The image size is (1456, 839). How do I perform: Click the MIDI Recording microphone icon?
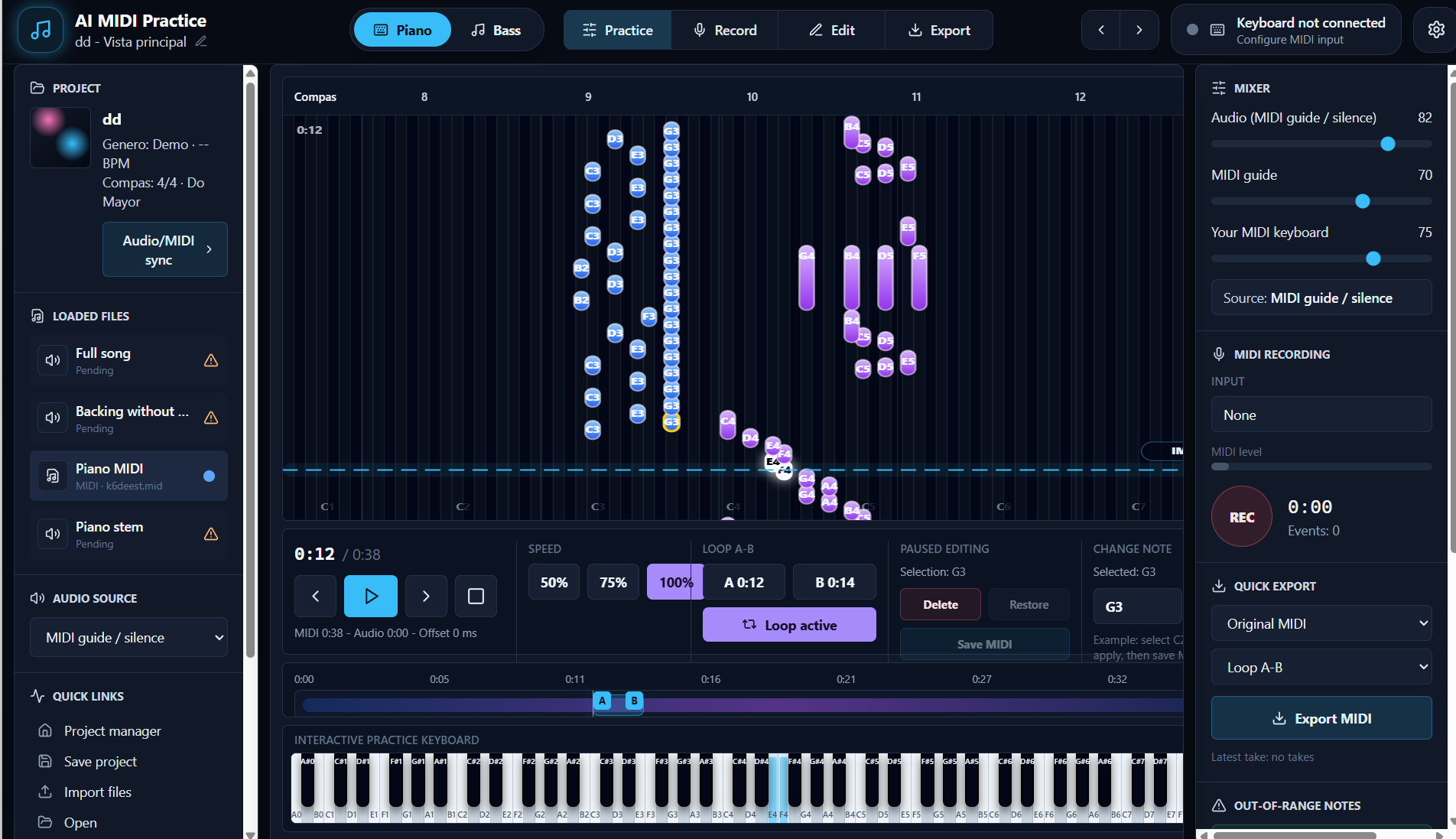1219,354
